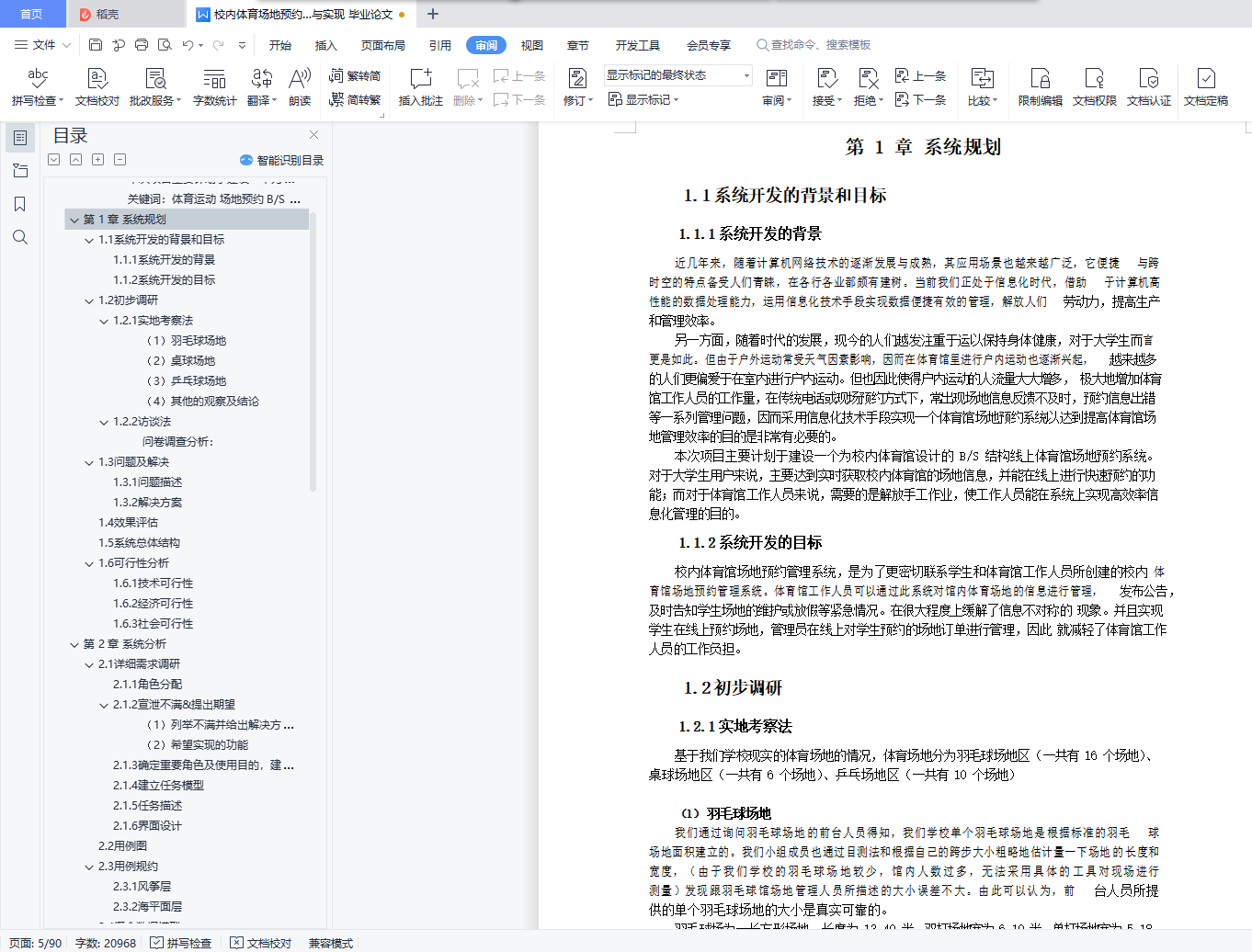Click 拒绝 reject changes icon
The image size is (1252, 952).
coord(868,86)
